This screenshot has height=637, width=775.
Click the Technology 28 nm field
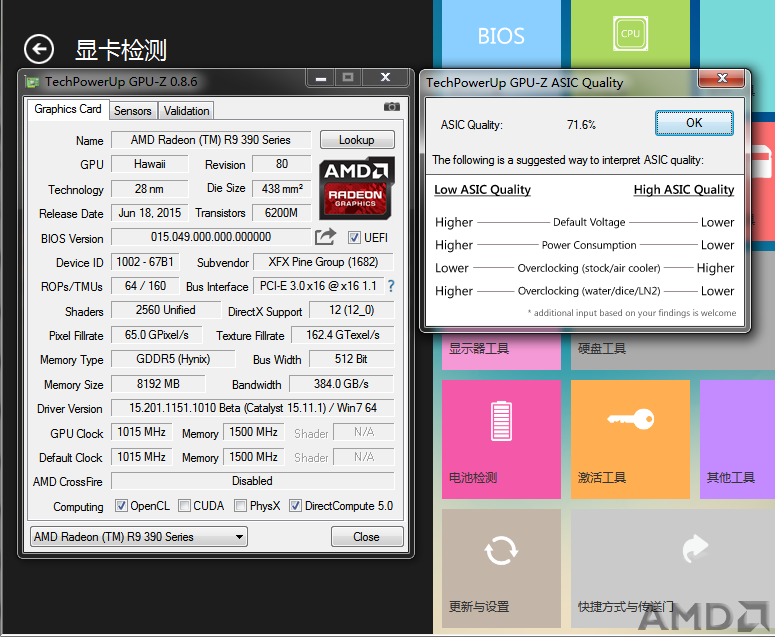[150, 188]
